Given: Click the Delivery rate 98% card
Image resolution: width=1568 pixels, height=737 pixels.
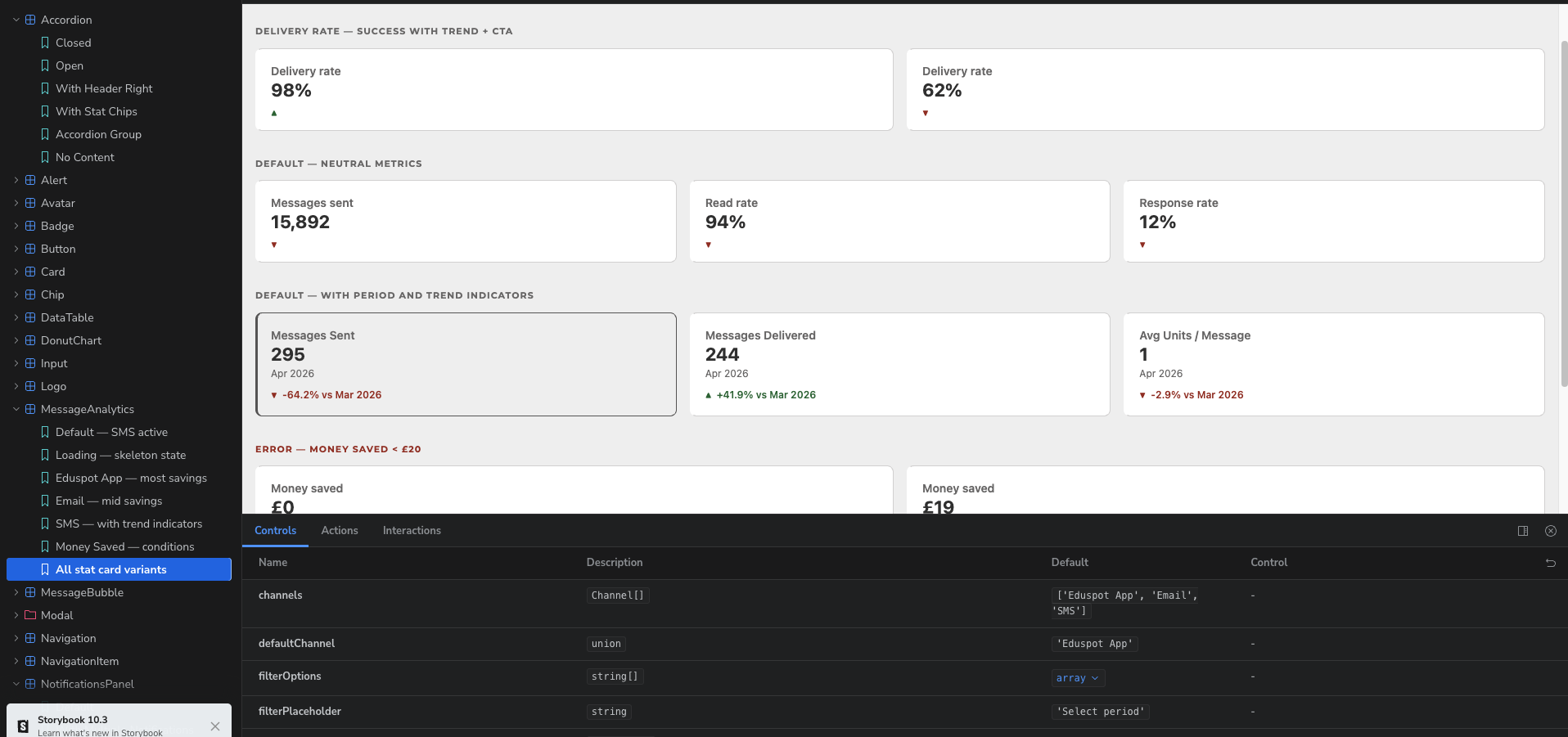Looking at the screenshot, I should coord(574,89).
